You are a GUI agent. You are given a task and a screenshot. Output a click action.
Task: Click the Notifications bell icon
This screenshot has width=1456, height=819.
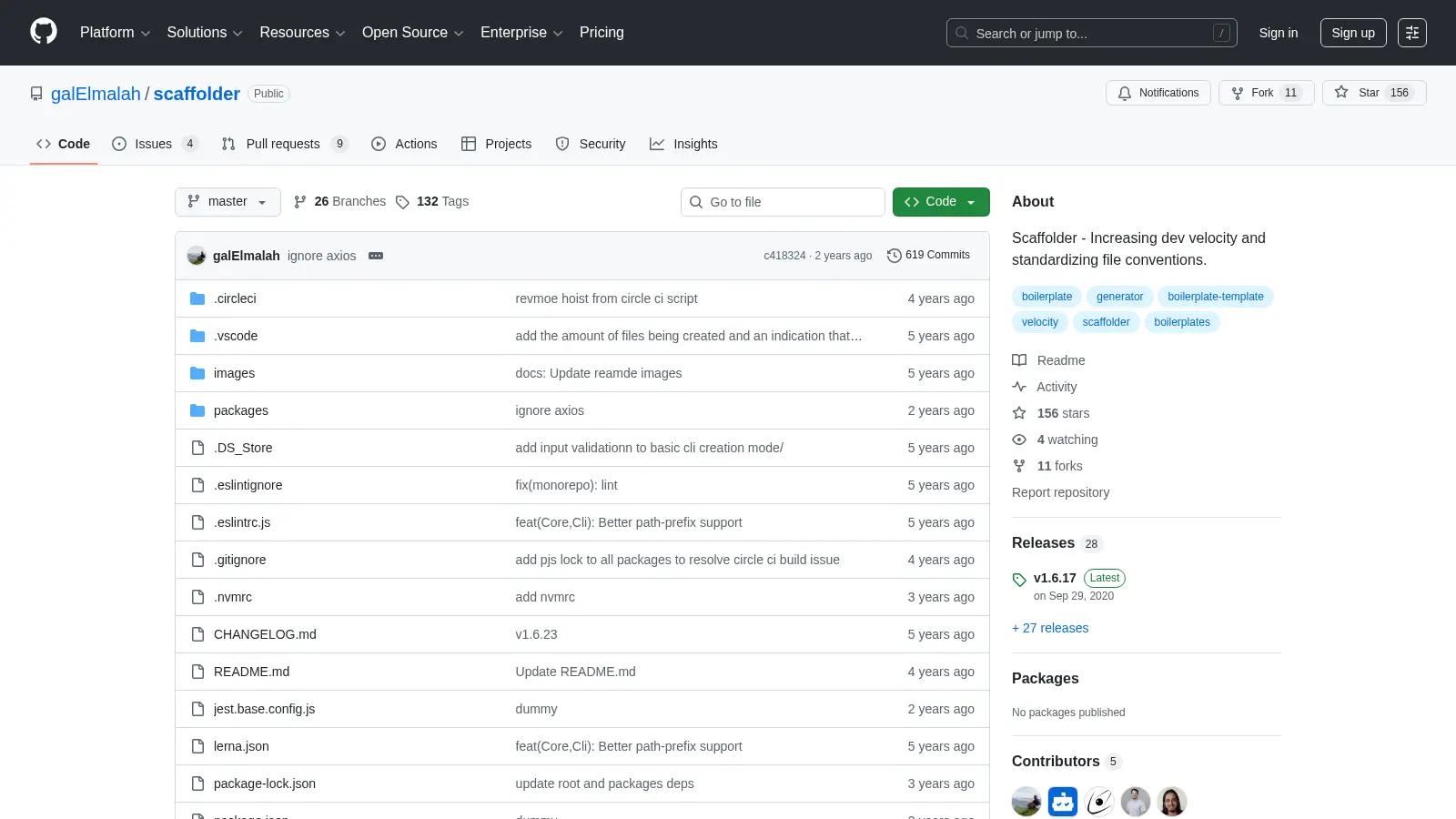(1125, 93)
